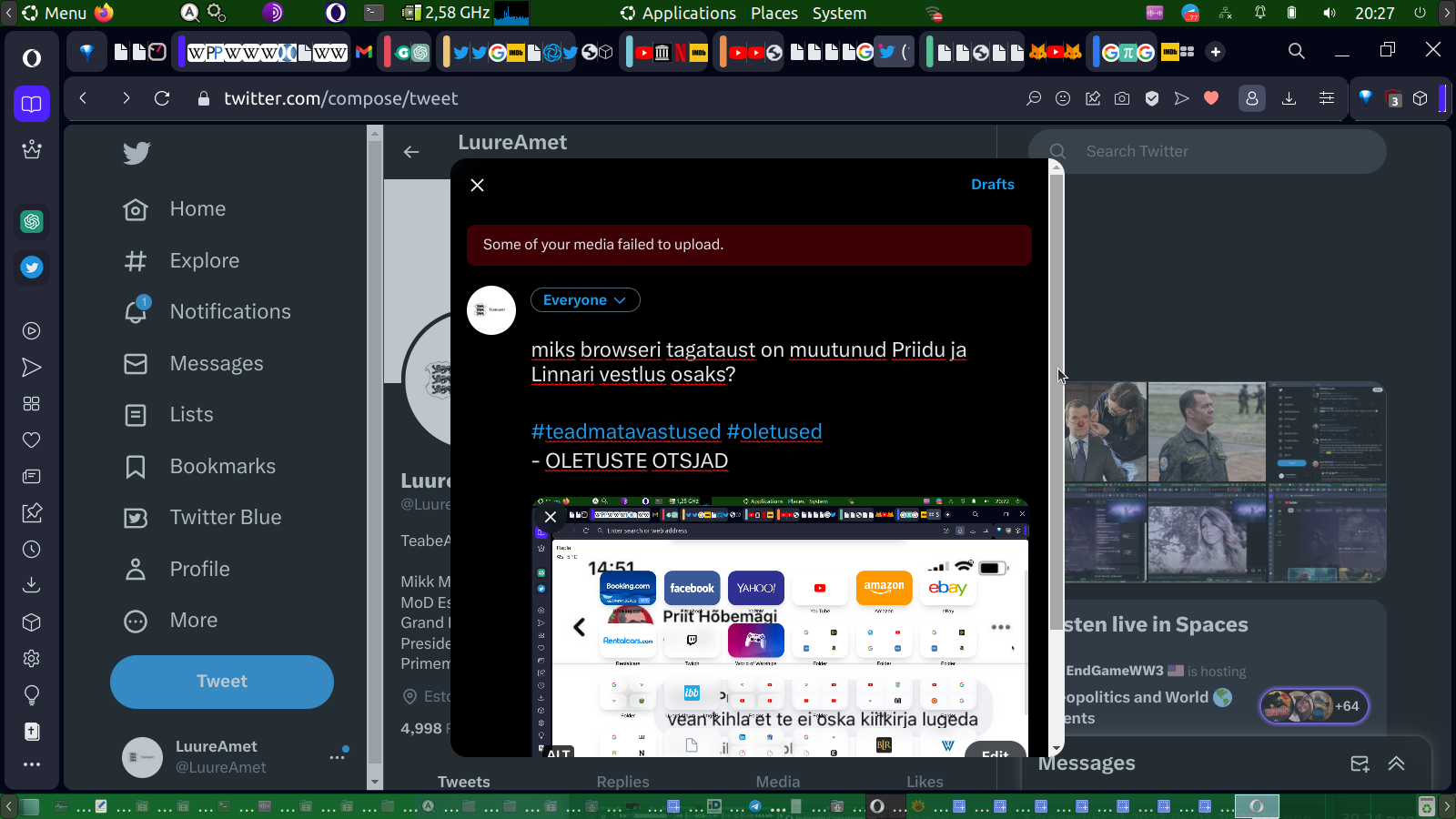Open the terminal launcher in top panel
Screen dimensions: 1456x819
click(x=374, y=13)
